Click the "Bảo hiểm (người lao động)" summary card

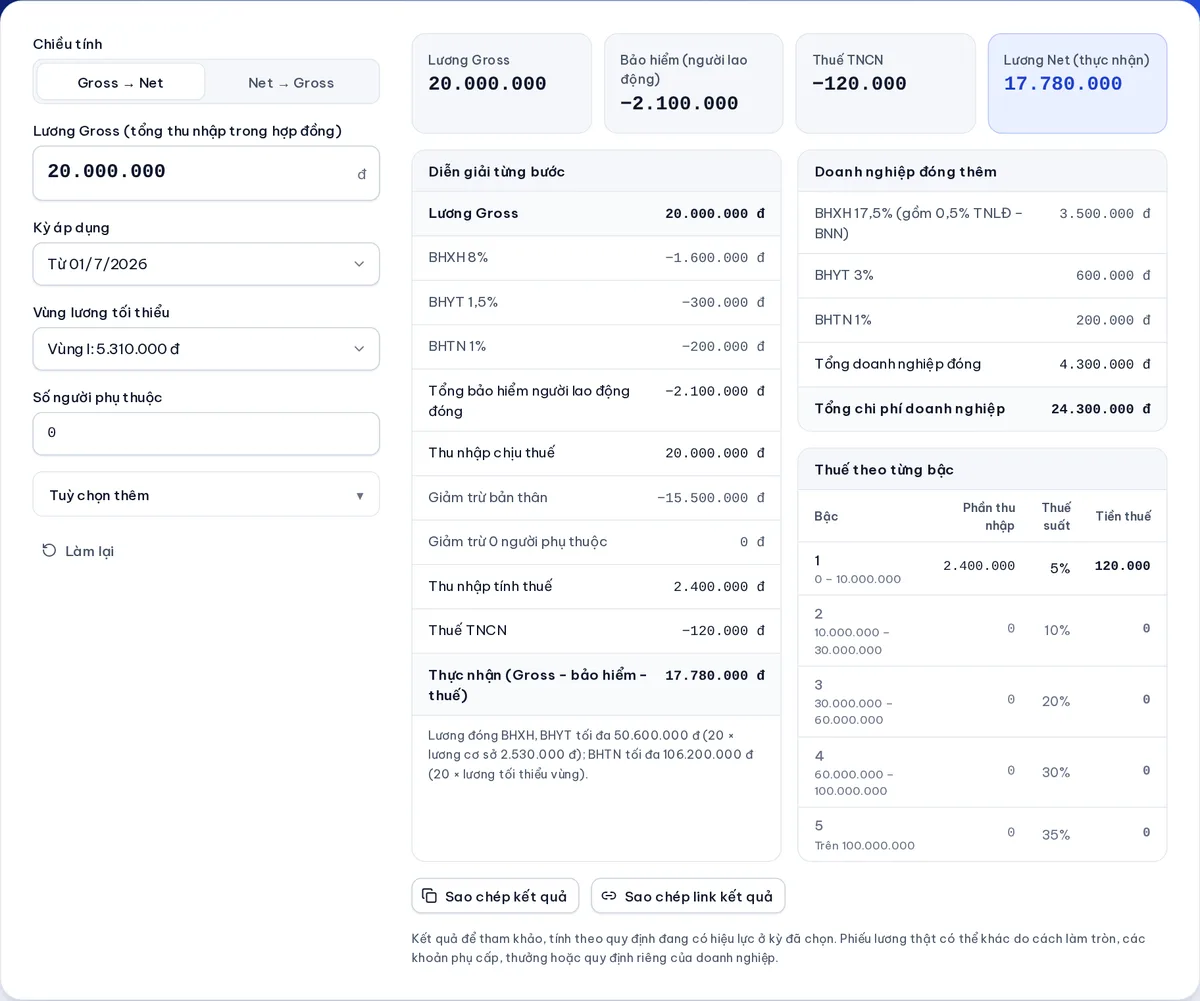693,83
